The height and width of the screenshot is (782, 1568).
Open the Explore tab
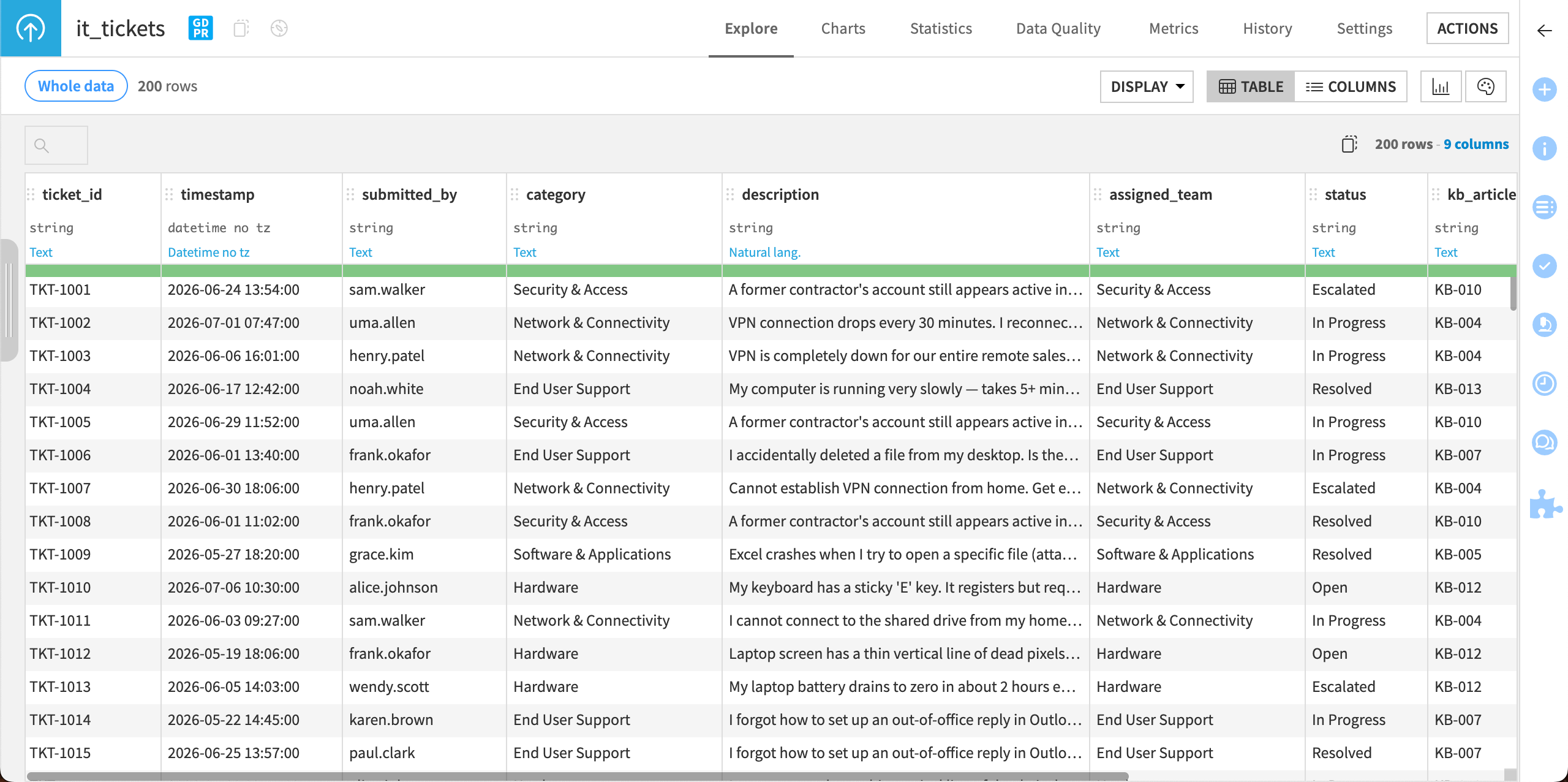(x=751, y=28)
